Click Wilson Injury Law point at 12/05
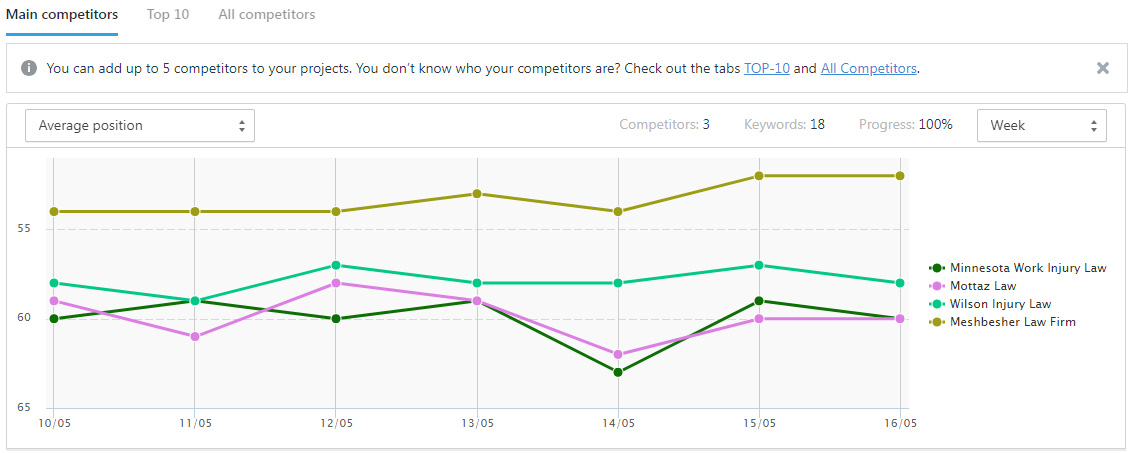 click(335, 265)
